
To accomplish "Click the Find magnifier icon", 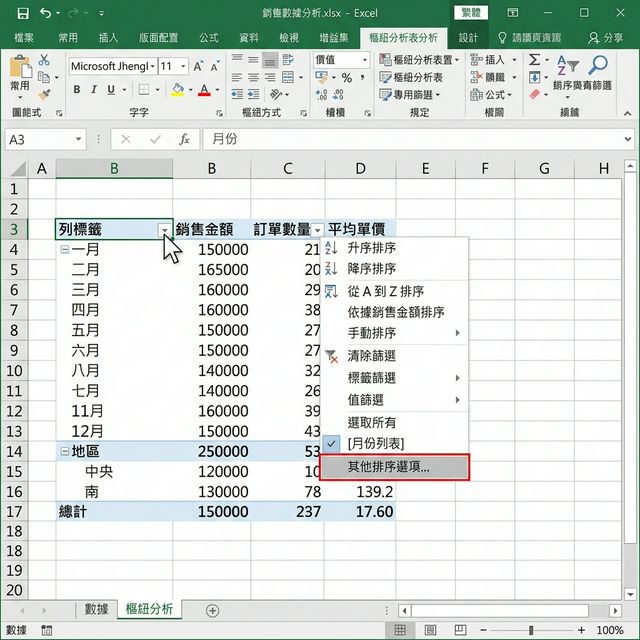I will point(598,65).
